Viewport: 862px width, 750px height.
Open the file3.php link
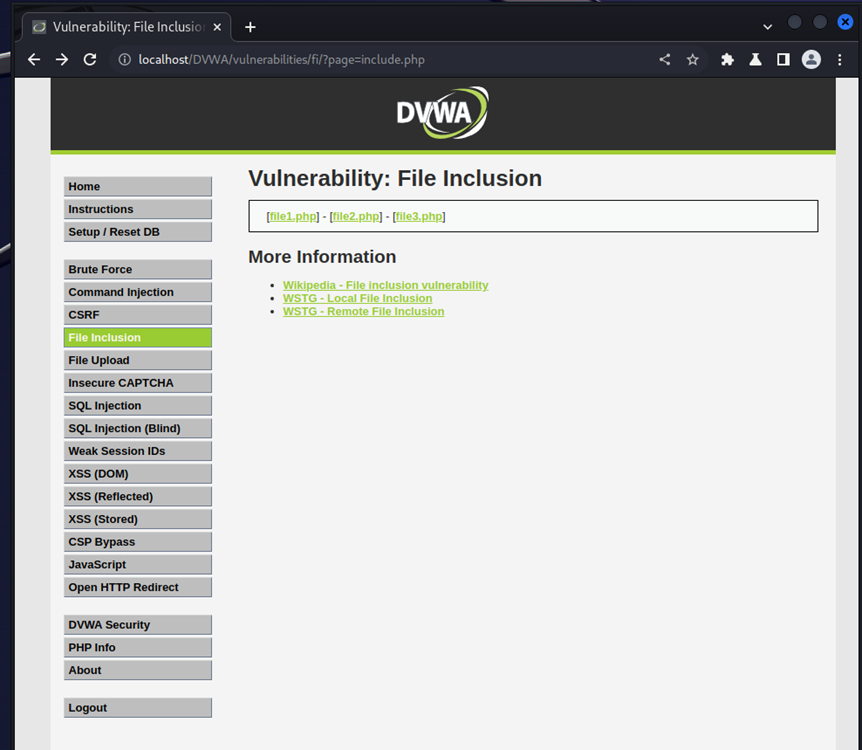click(x=419, y=216)
